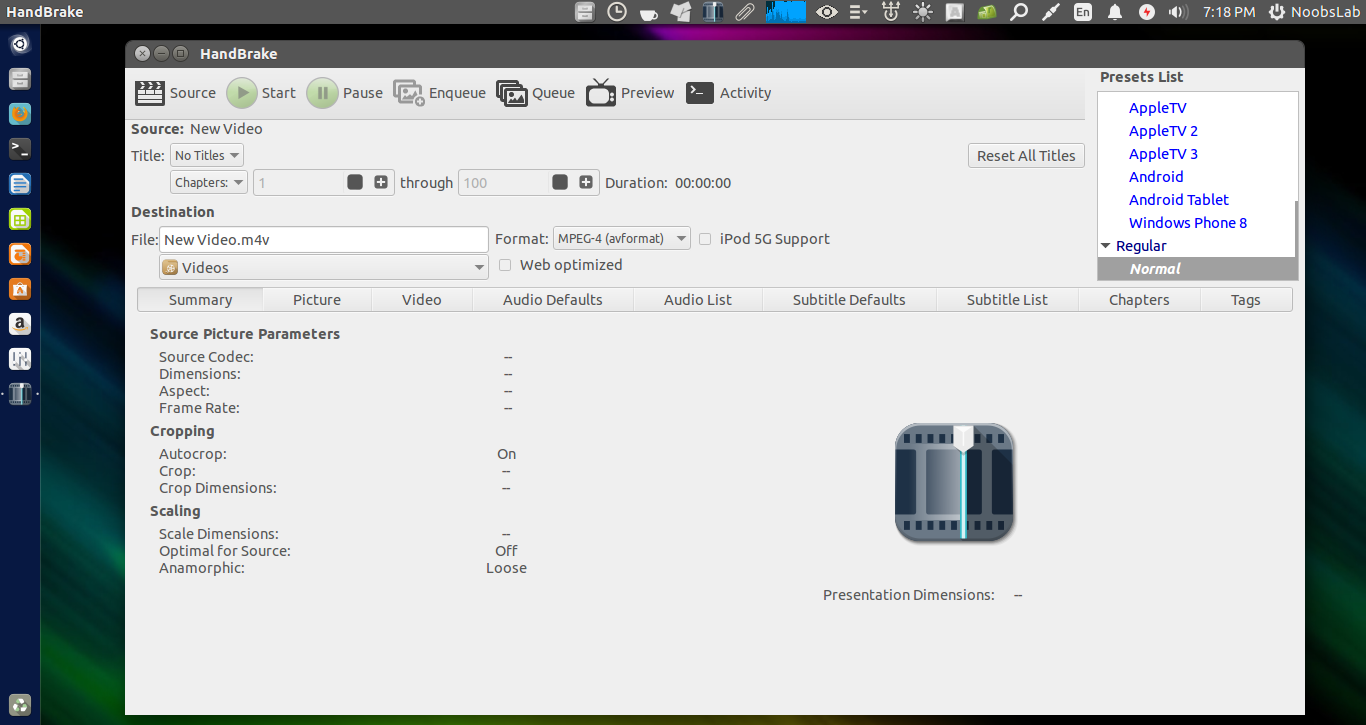Toggle iPod 5G Support checkbox
Viewport: 1366px width, 725px height.
(705, 239)
